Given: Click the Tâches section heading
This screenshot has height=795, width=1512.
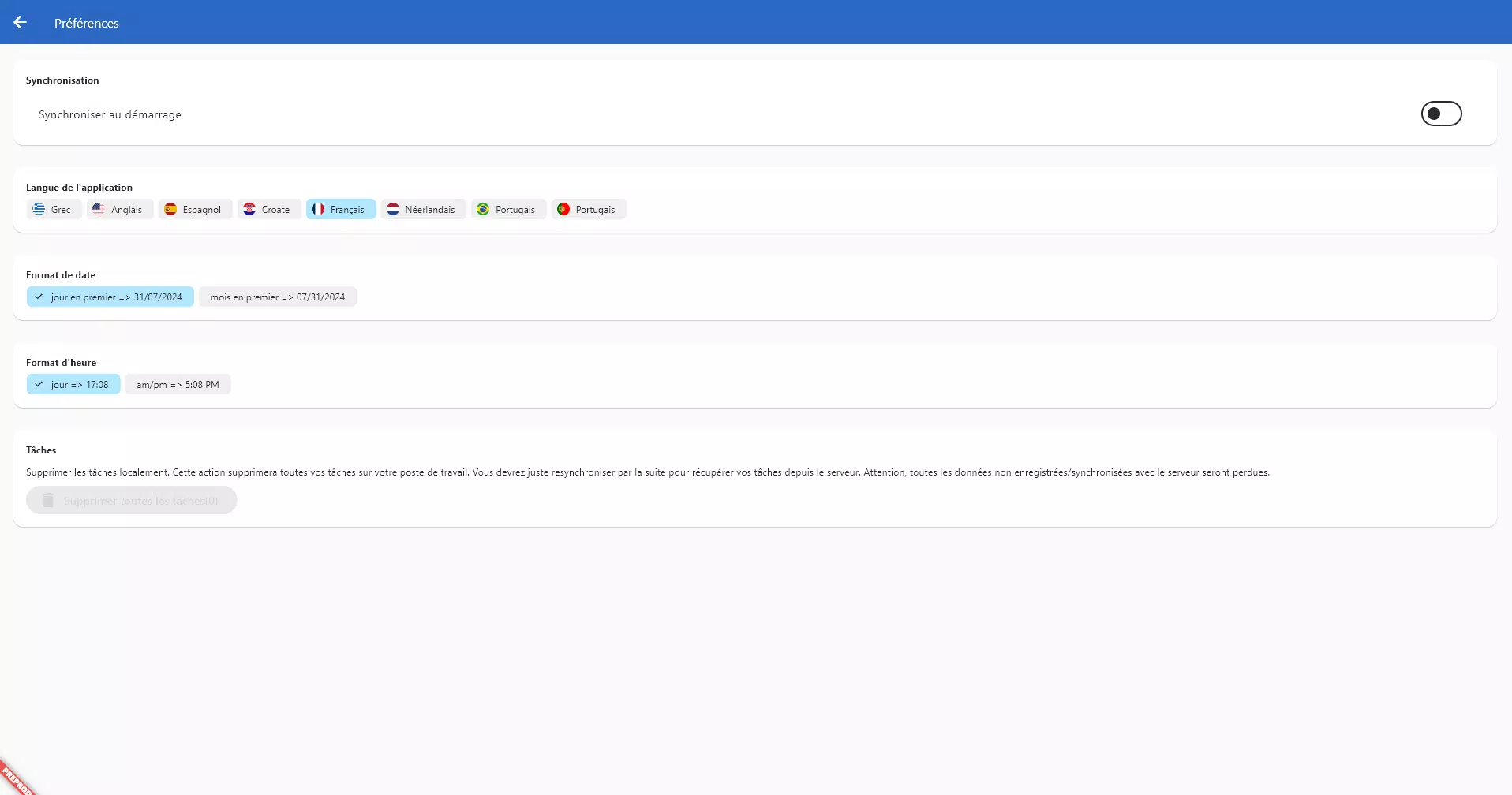Looking at the screenshot, I should [x=41, y=450].
